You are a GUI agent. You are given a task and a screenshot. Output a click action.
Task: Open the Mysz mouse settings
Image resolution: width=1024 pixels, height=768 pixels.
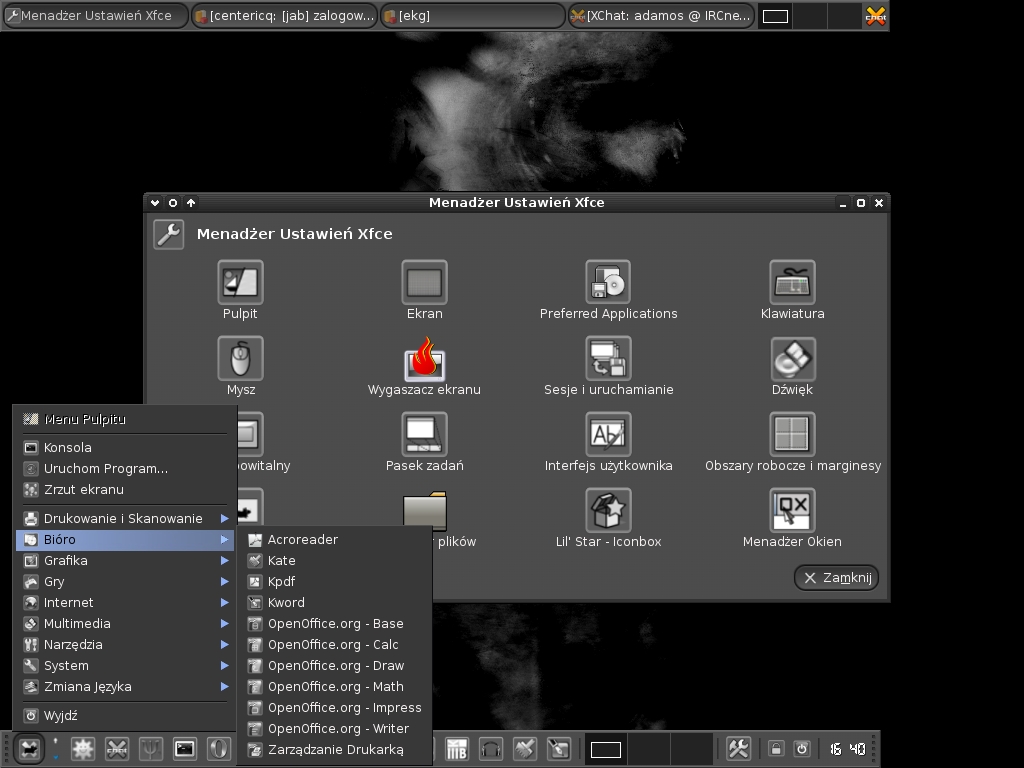[240, 359]
